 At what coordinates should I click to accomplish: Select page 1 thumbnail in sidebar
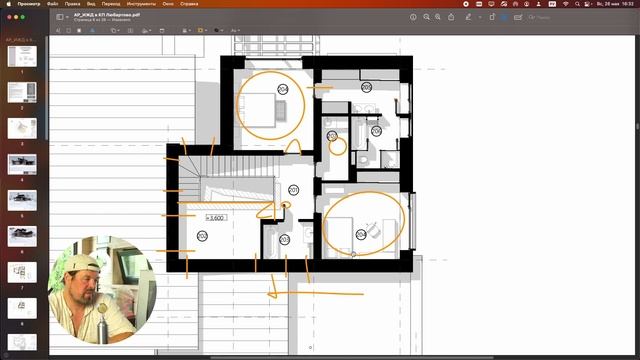click(22, 56)
